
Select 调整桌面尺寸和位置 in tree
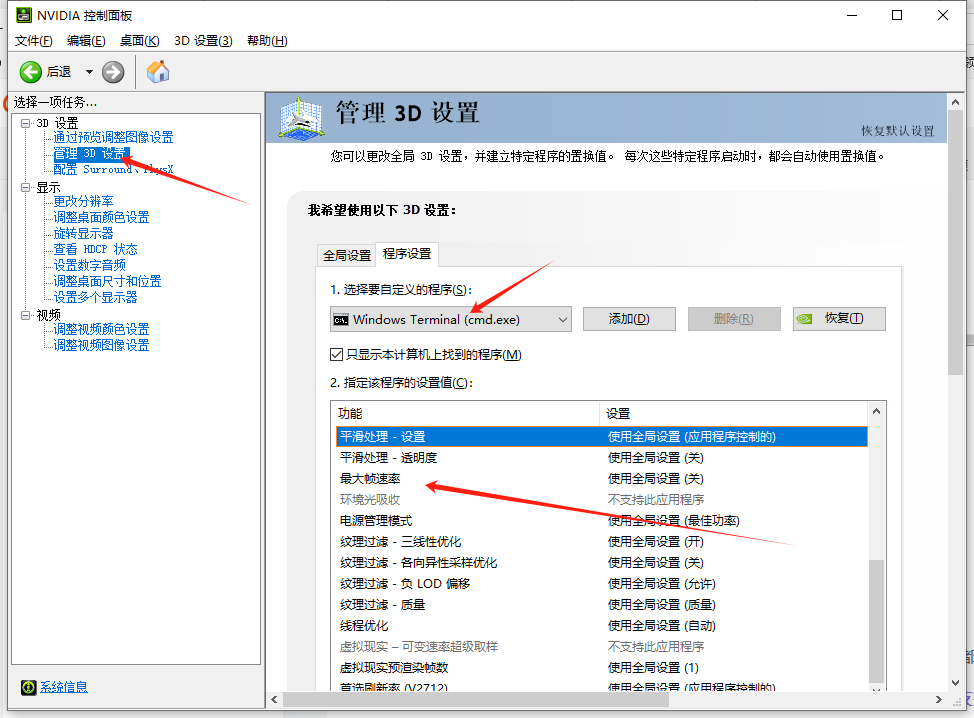[x=107, y=281]
